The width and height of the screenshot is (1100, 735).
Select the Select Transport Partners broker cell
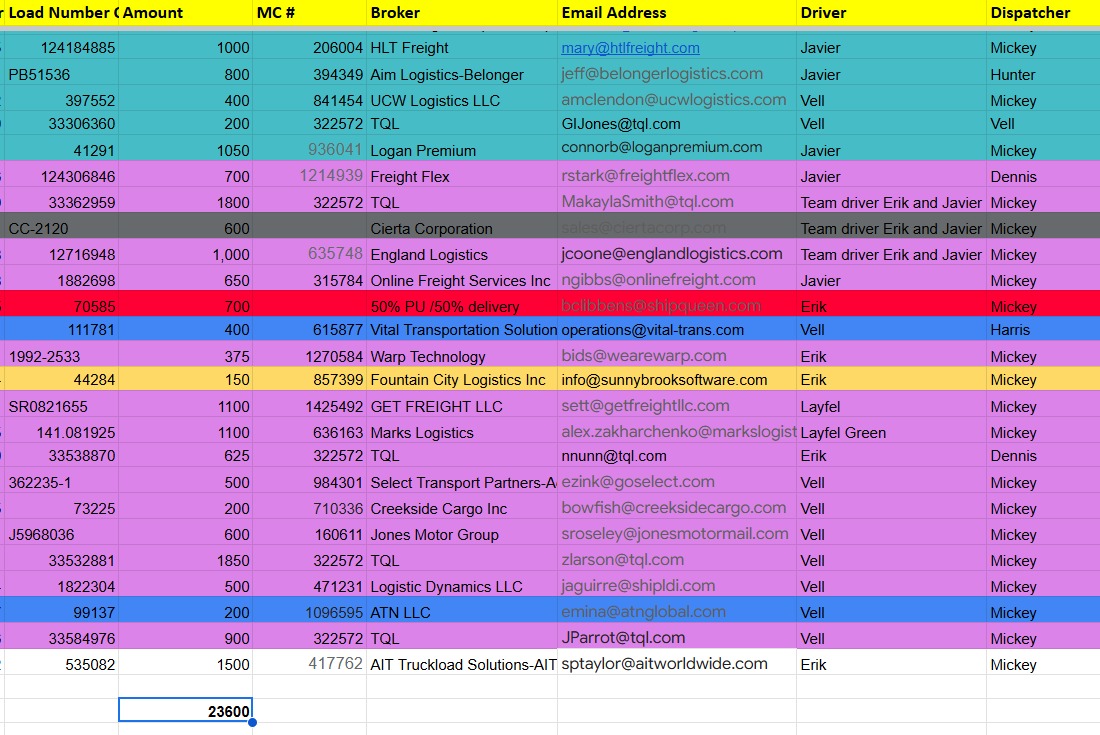point(462,482)
